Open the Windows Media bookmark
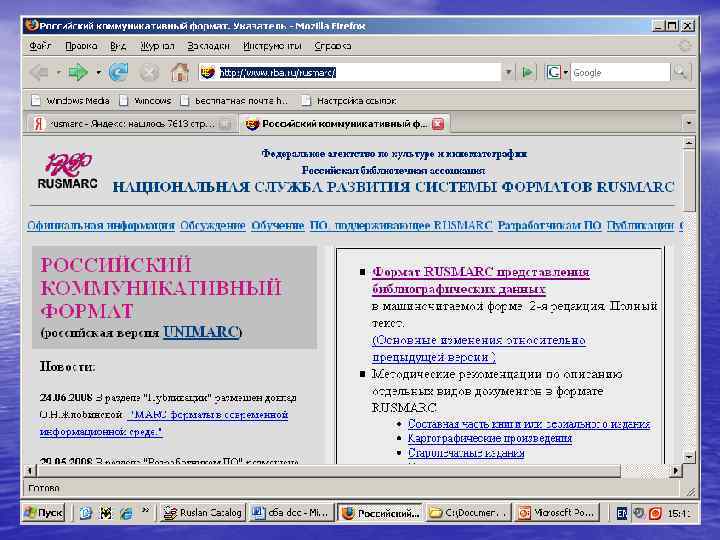This screenshot has width=720, height=540. [x=70, y=101]
